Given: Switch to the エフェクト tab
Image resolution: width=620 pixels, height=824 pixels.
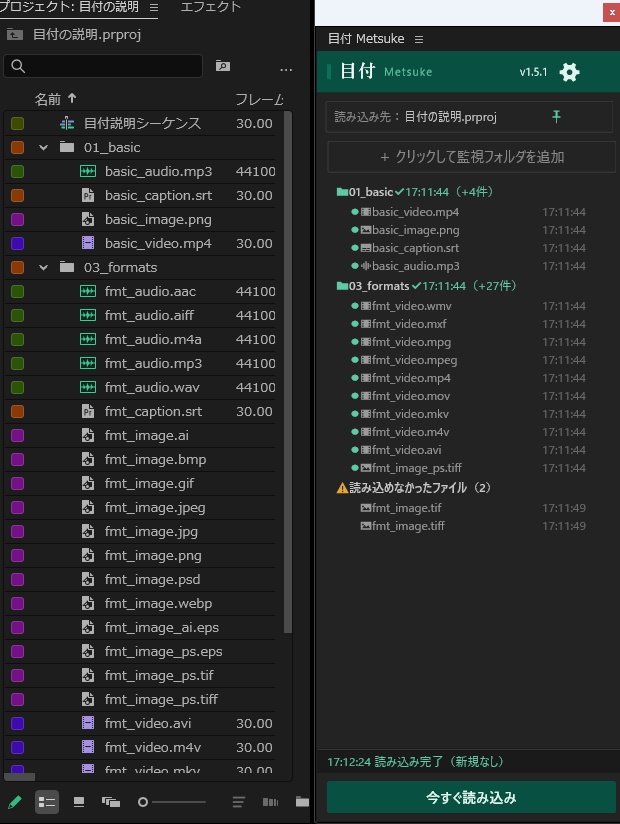Looking at the screenshot, I should pyautogui.click(x=210, y=7).
